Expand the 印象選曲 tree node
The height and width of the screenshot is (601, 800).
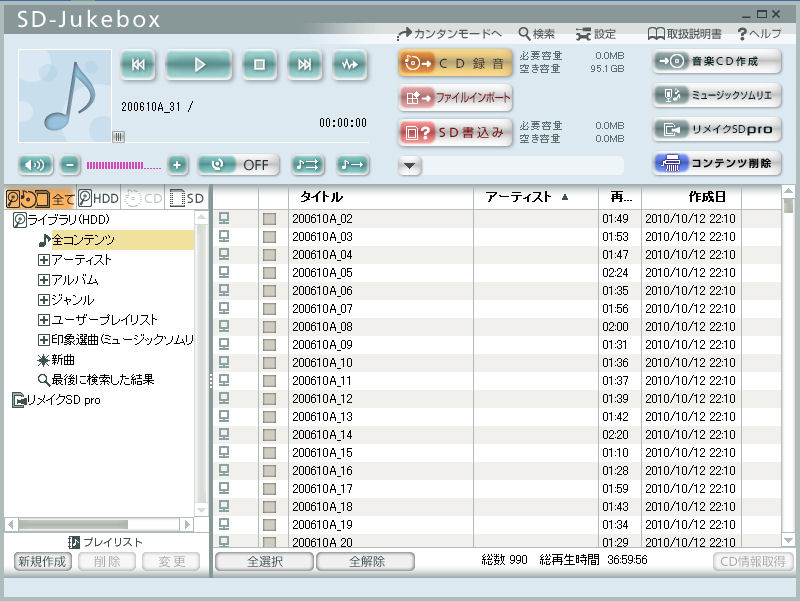tap(44, 340)
